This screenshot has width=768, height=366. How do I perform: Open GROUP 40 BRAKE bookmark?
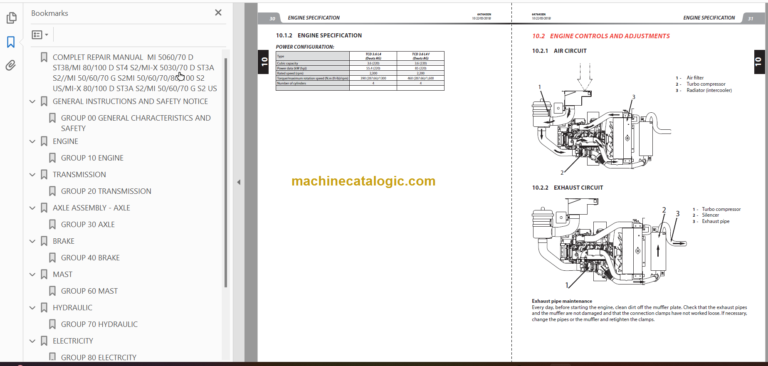[90, 258]
